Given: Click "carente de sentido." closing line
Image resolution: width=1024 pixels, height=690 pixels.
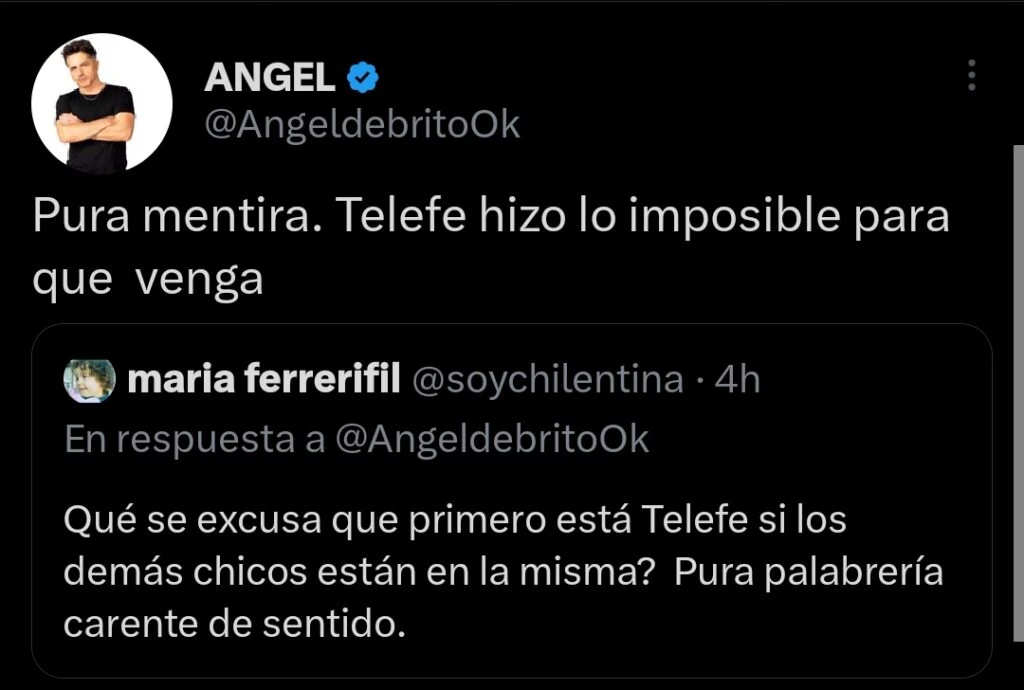Looking at the screenshot, I should coord(234,625).
